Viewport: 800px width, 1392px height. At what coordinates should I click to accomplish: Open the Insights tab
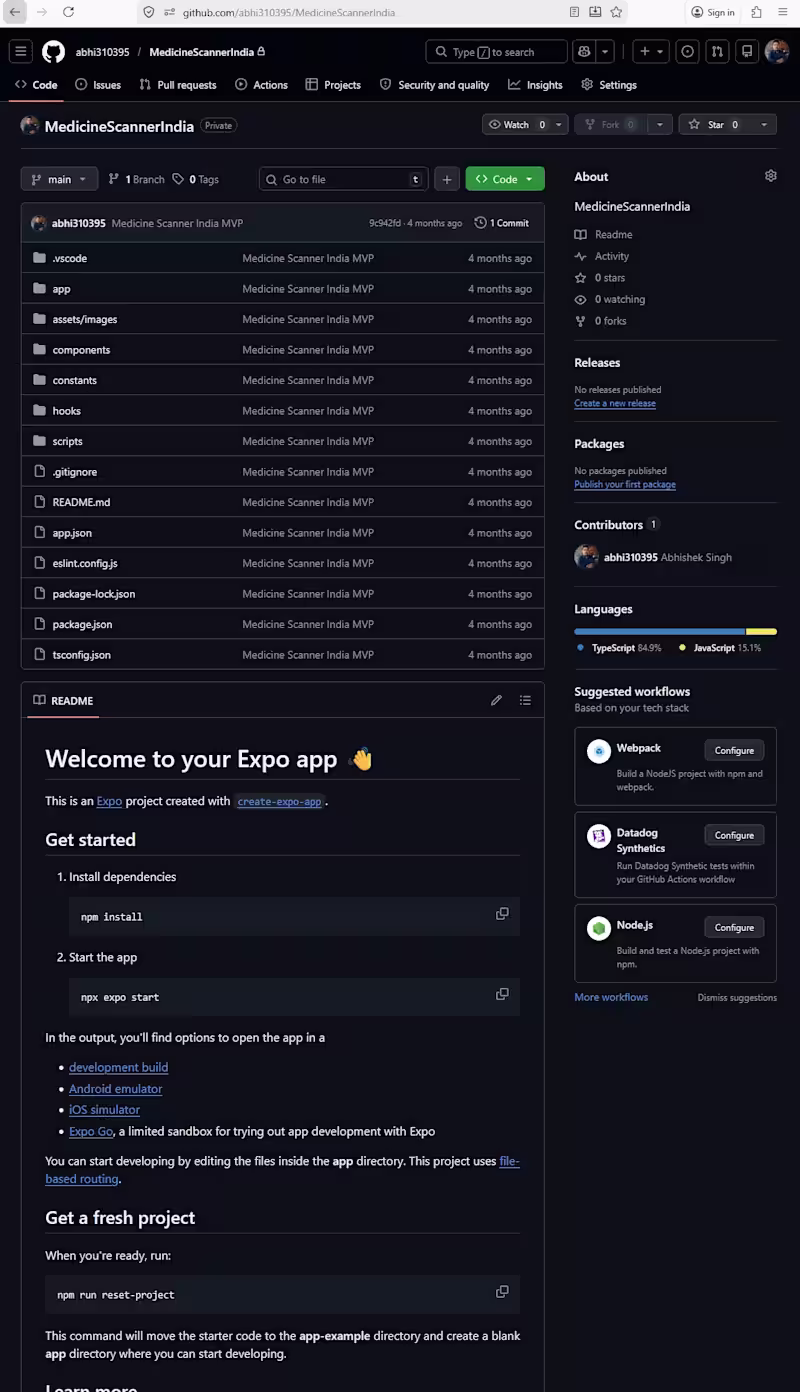[x=536, y=85]
